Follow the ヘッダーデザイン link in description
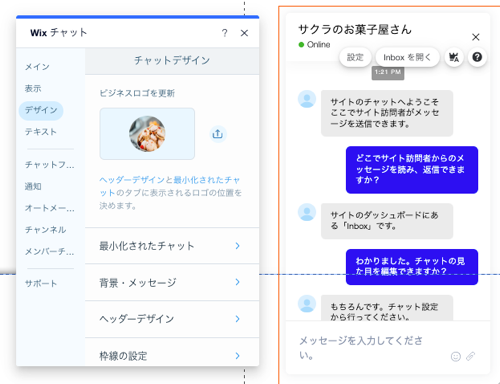Screen dimensions: 500x384 pos(132,180)
